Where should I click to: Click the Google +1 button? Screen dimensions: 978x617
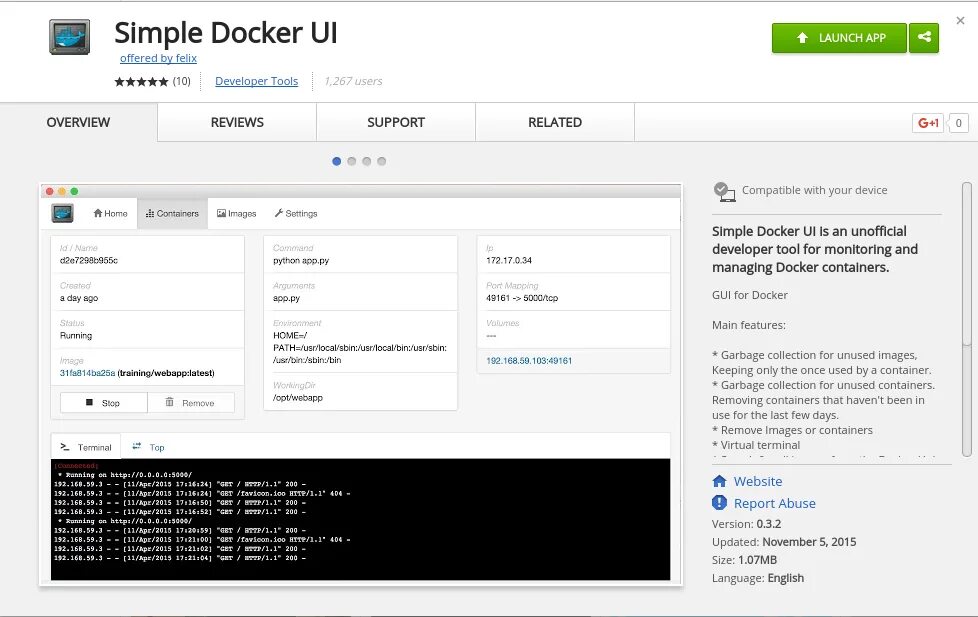(x=928, y=123)
